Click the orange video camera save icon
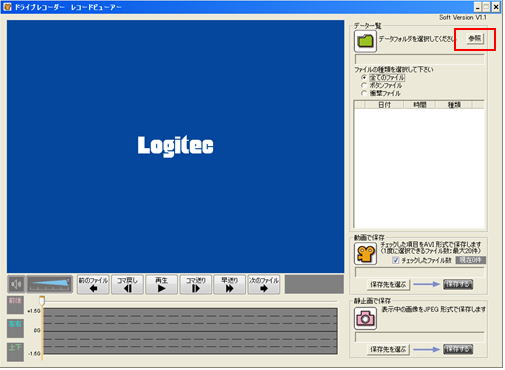 tap(365, 254)
